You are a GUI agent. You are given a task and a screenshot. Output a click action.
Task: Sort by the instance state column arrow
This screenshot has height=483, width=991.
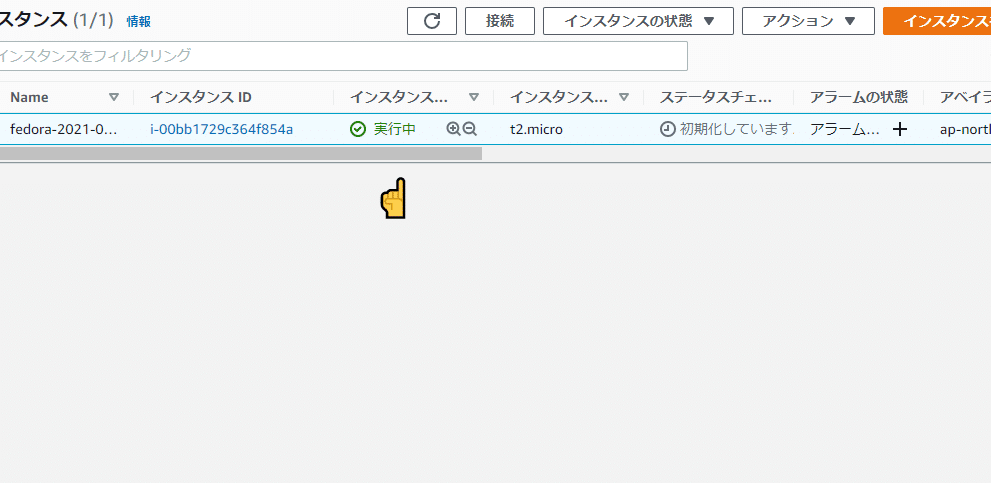coord(474,97)
